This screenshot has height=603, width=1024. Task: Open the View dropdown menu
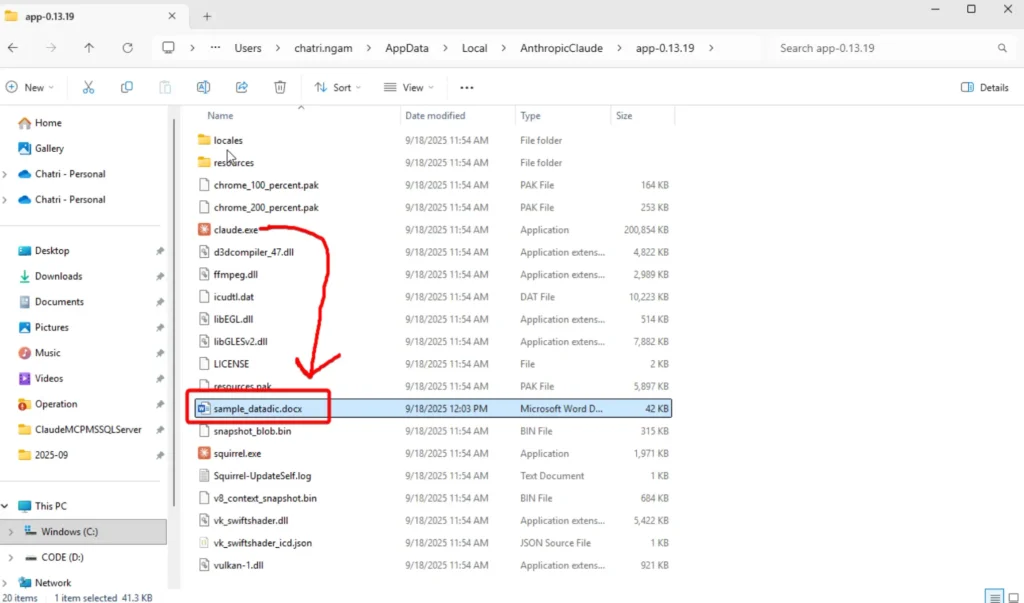pyautogui.click(x=407, y=88)
